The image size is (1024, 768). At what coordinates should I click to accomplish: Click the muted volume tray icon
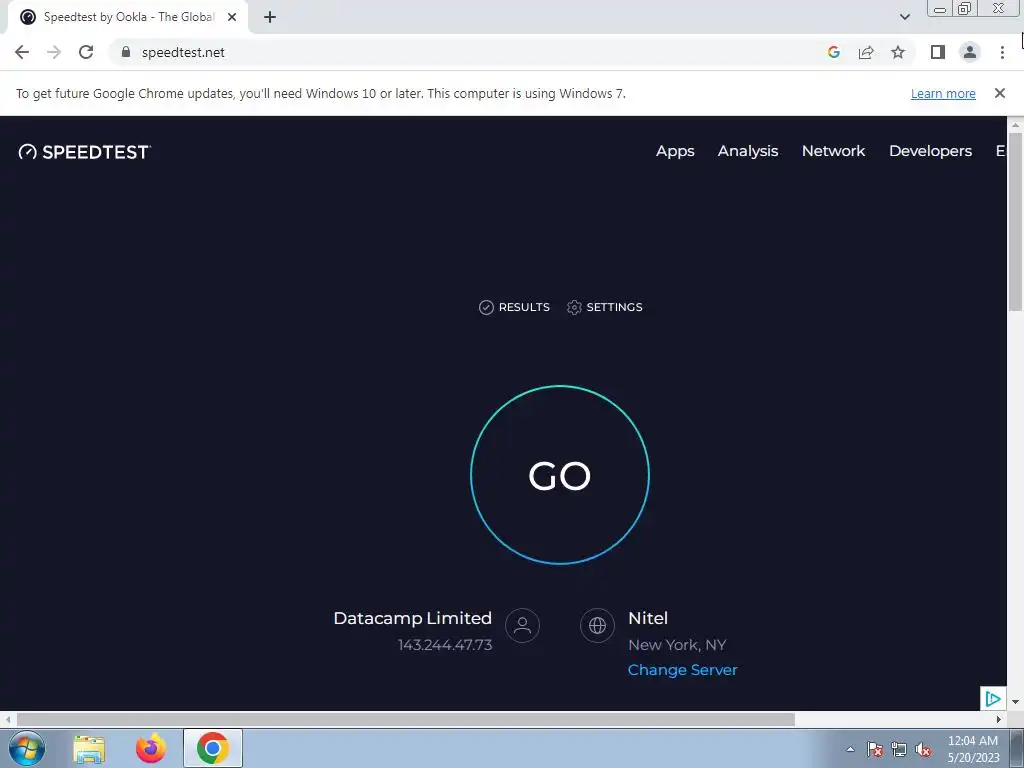point(923,749)
